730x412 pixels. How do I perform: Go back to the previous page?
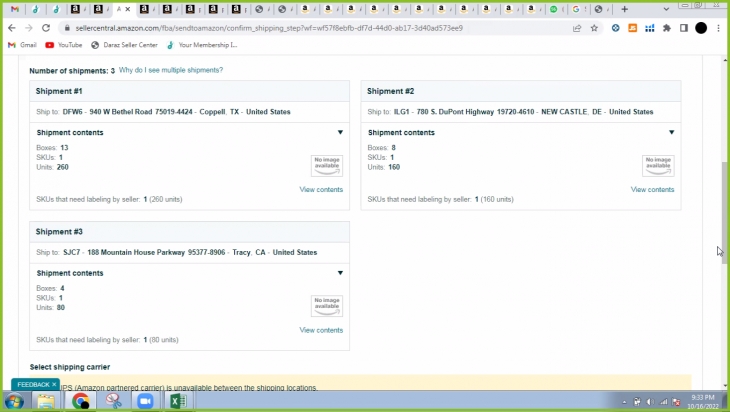coord(12,28)
